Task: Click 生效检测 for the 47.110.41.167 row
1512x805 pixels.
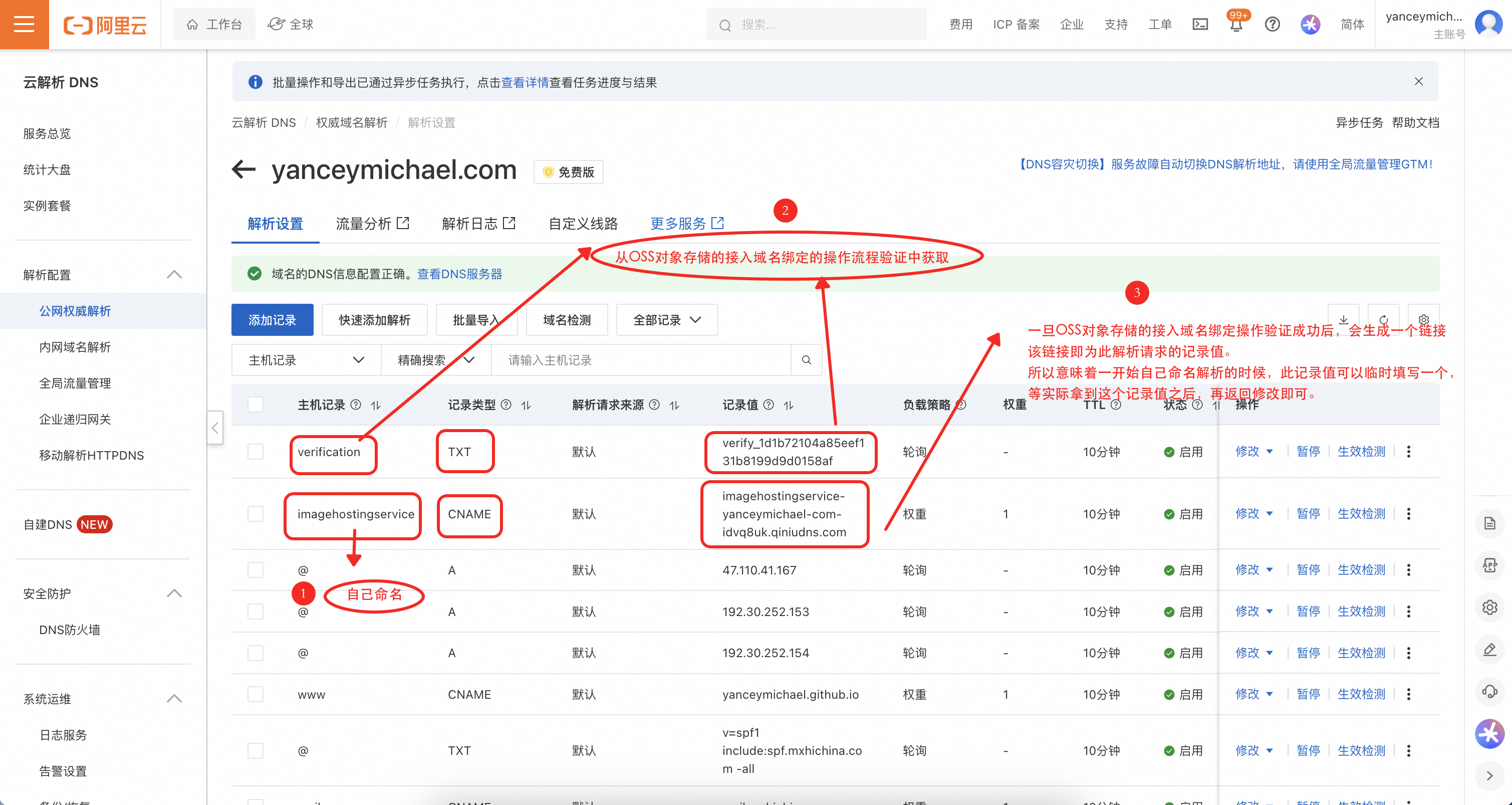Action: (1361, 570)
